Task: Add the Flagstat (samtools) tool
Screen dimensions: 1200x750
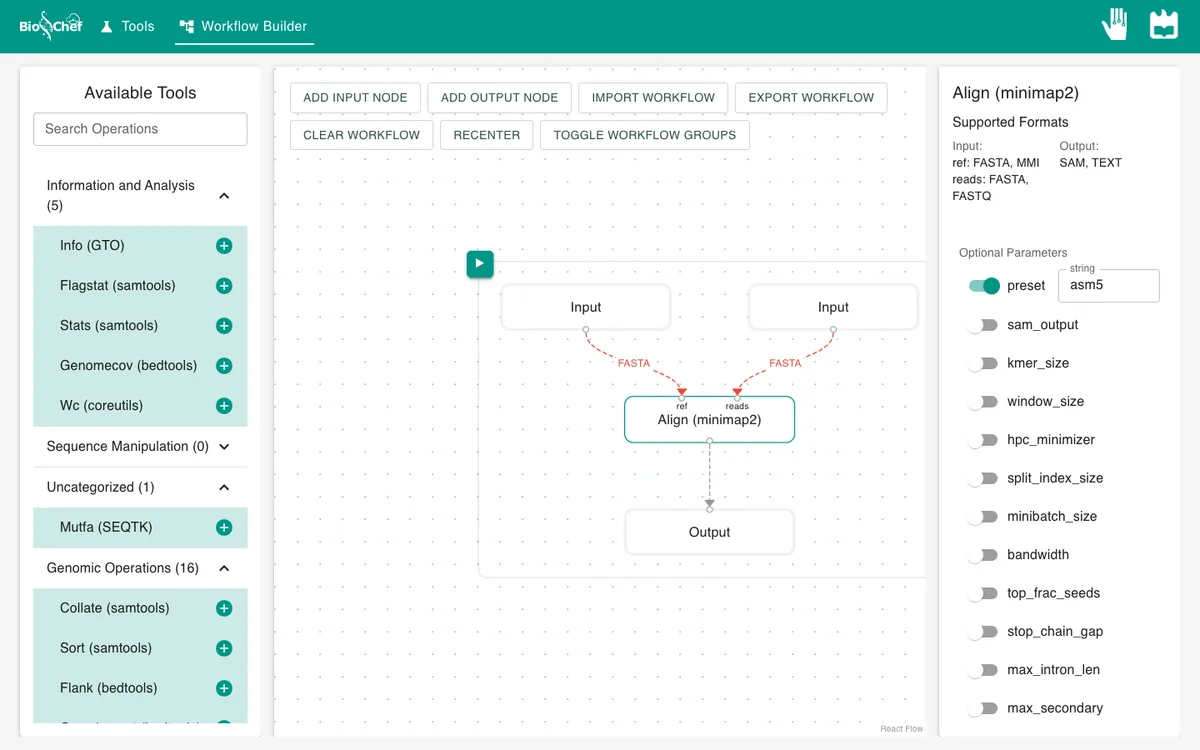Action: [x=224, y=286]
